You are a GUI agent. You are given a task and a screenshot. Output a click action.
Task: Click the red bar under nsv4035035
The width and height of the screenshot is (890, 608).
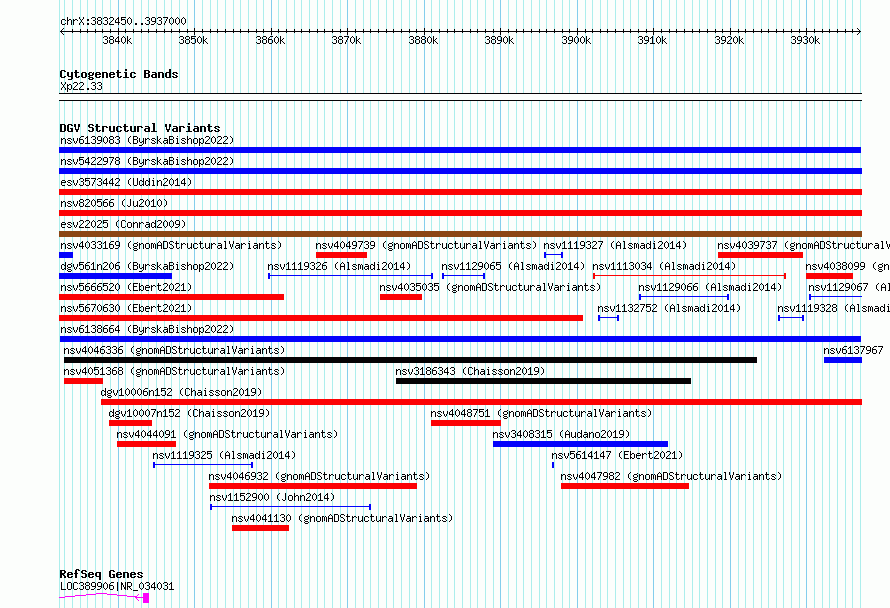[x=401, y=297]
